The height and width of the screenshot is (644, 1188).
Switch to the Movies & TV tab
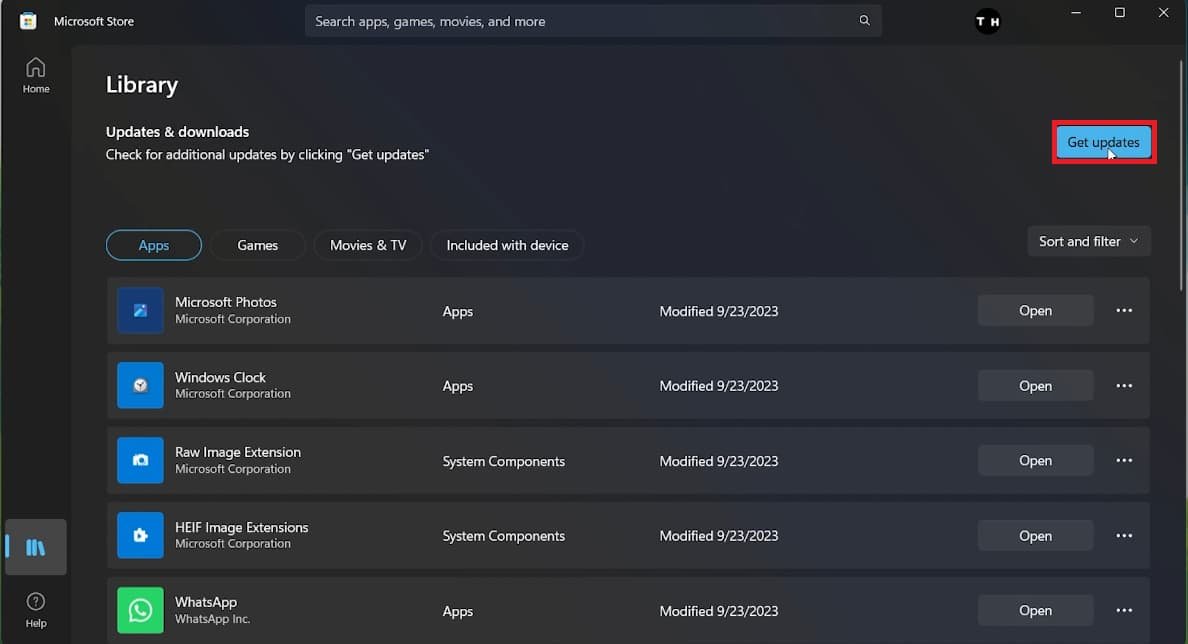click(368, 245)
